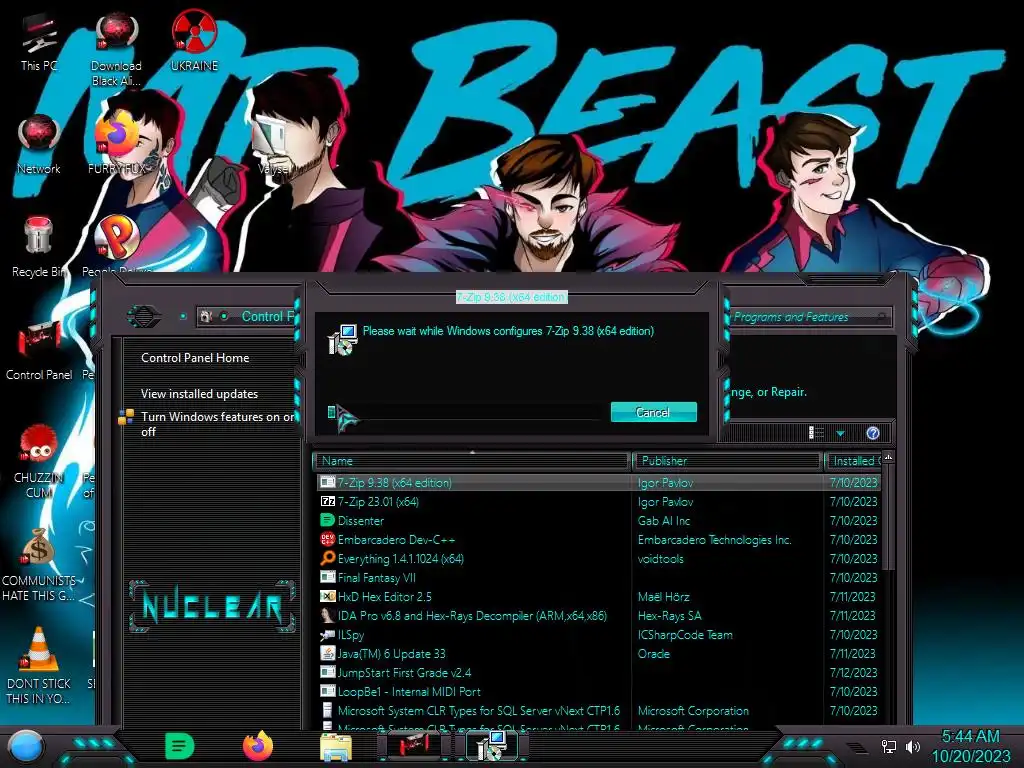1024x768 pixels.
Task: Open the CHUZZIN CUM desktop icon
Action: click(x=39, y=462)
